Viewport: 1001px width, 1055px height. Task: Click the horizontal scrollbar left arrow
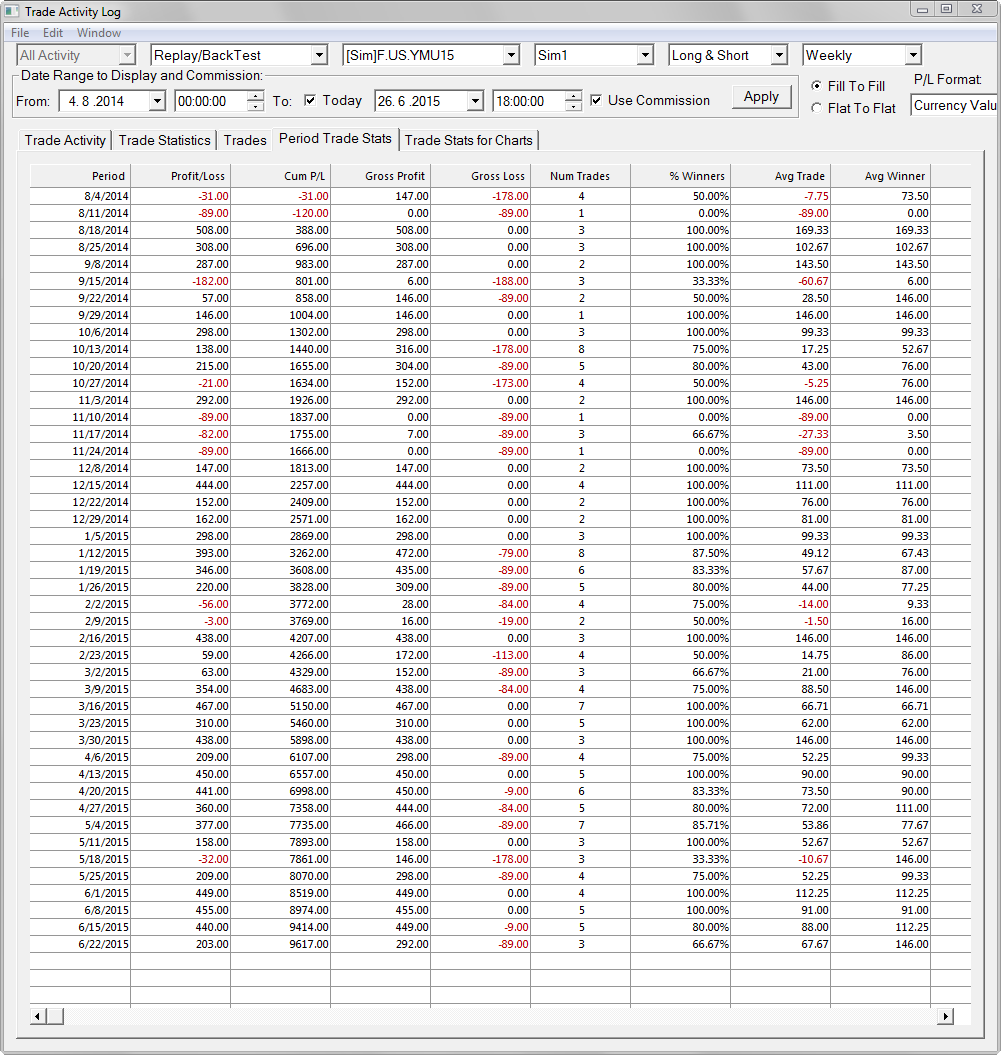pyautogui.click(x=38, y=1016)
